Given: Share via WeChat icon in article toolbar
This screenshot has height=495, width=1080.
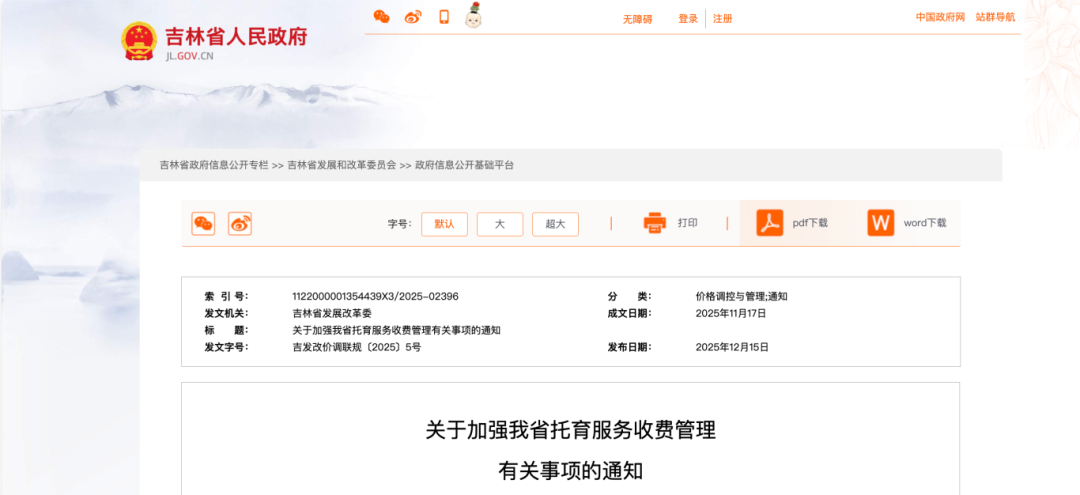Looking at the screenshot, I should pos(203,224).
